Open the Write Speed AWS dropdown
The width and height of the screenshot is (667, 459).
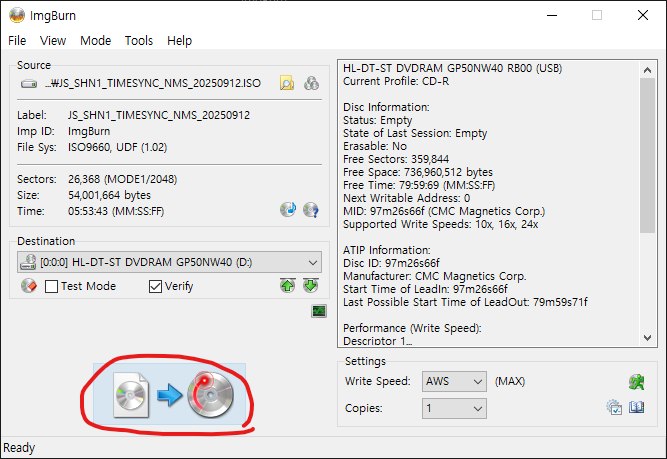pyautogui.click(x=476, y=381)
